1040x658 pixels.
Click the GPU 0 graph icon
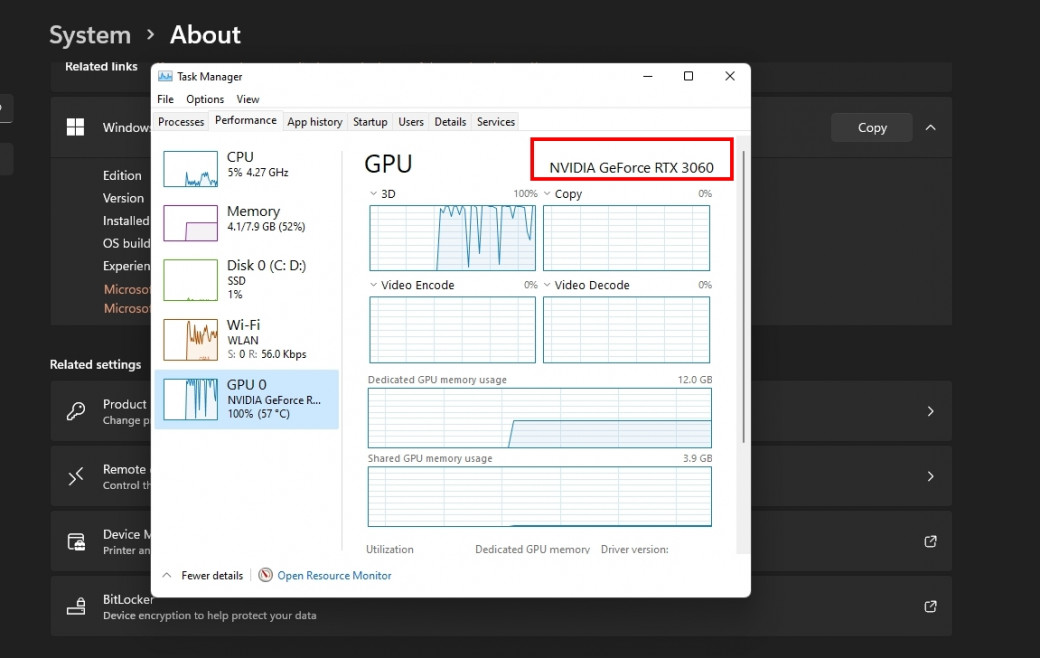(x=190, y=399)
